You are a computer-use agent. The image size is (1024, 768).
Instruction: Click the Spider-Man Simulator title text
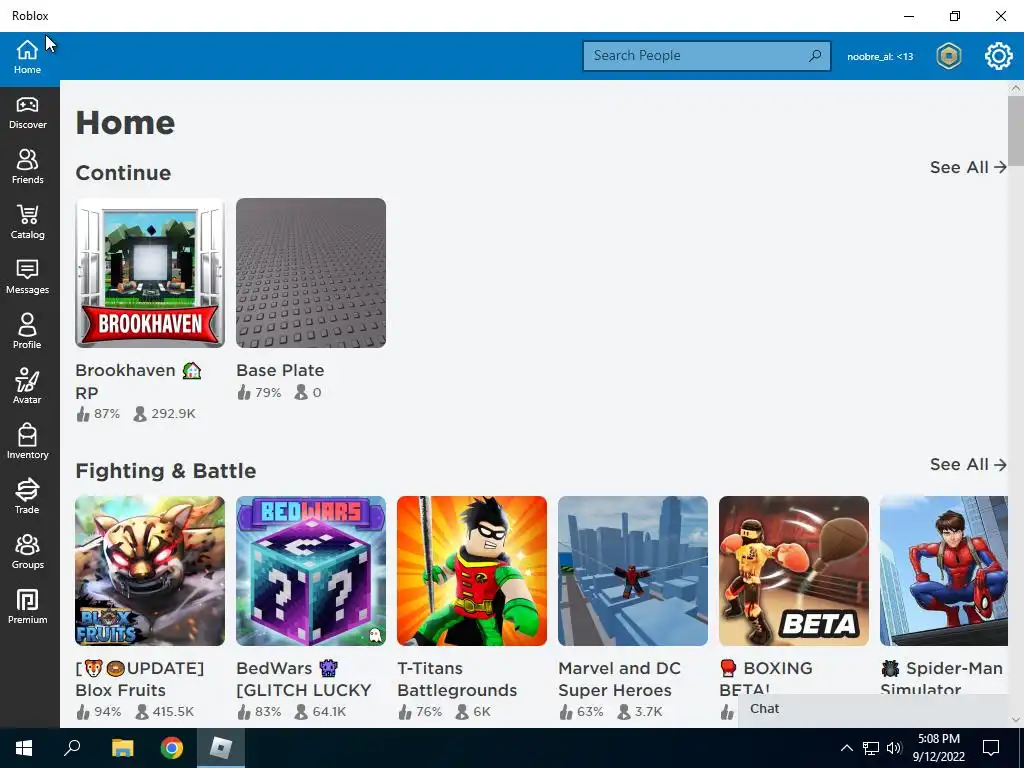pyautogui.click(x=941, y=678)
